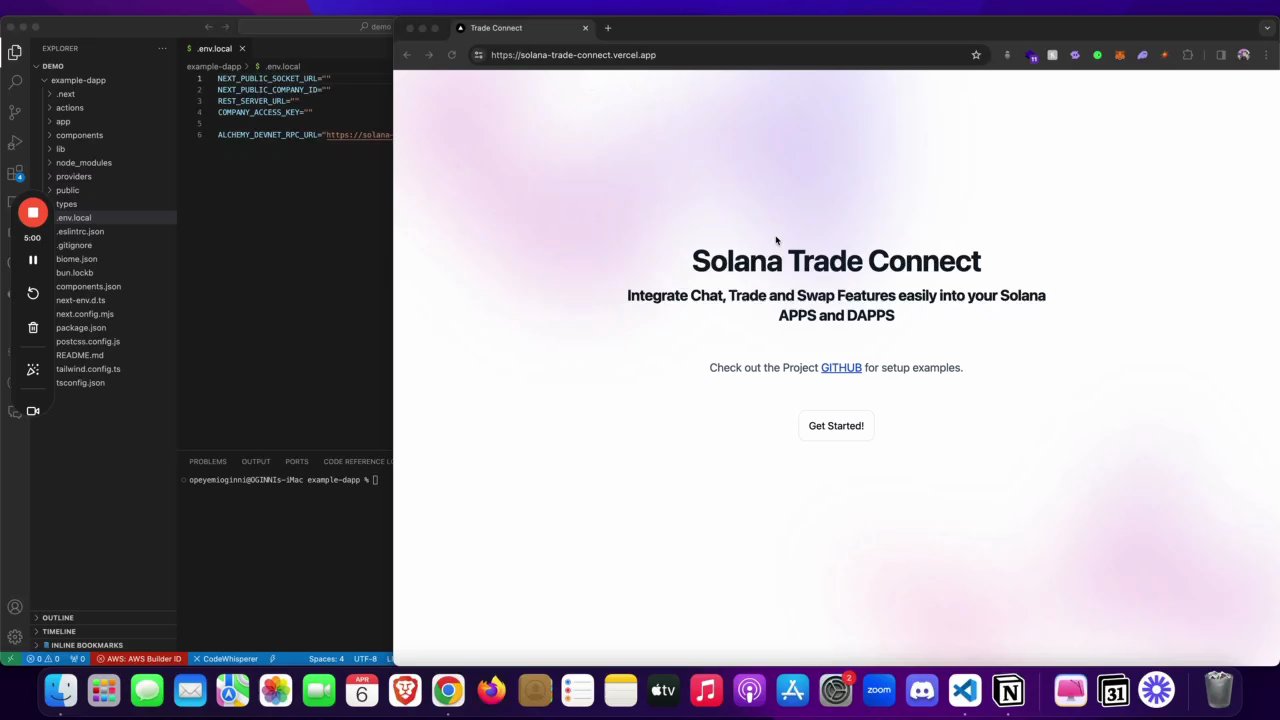Viewport: 1280px width, 720px height.
Task: Open .eslintrc.json in the explorer
Action: click(80, 232)
